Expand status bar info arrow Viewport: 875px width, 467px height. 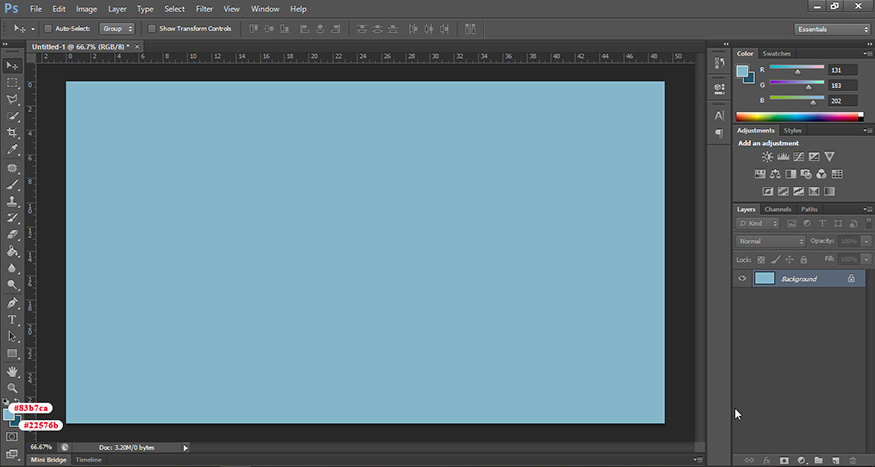(x=186, y=447)
